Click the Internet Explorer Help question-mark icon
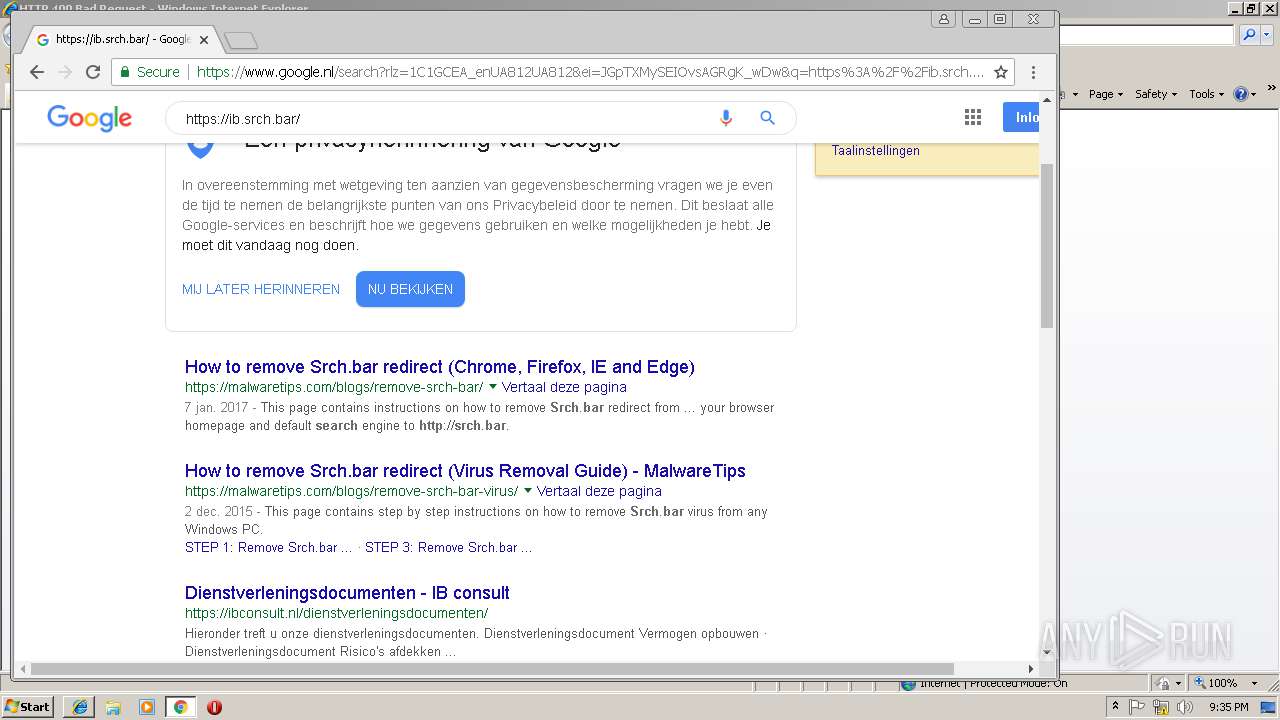The height and width of the screenshot is (720, 1280). [1241, 94]
